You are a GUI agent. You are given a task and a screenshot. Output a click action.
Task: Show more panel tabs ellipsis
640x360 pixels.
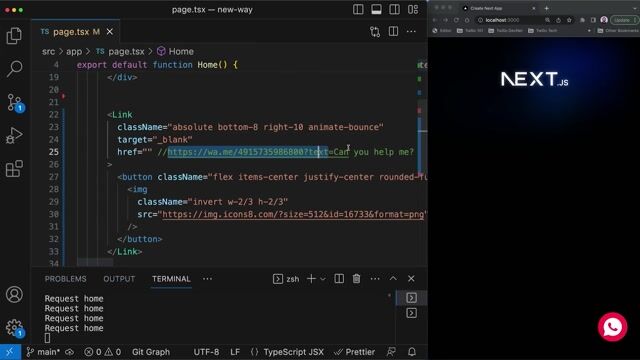(207, 279)
